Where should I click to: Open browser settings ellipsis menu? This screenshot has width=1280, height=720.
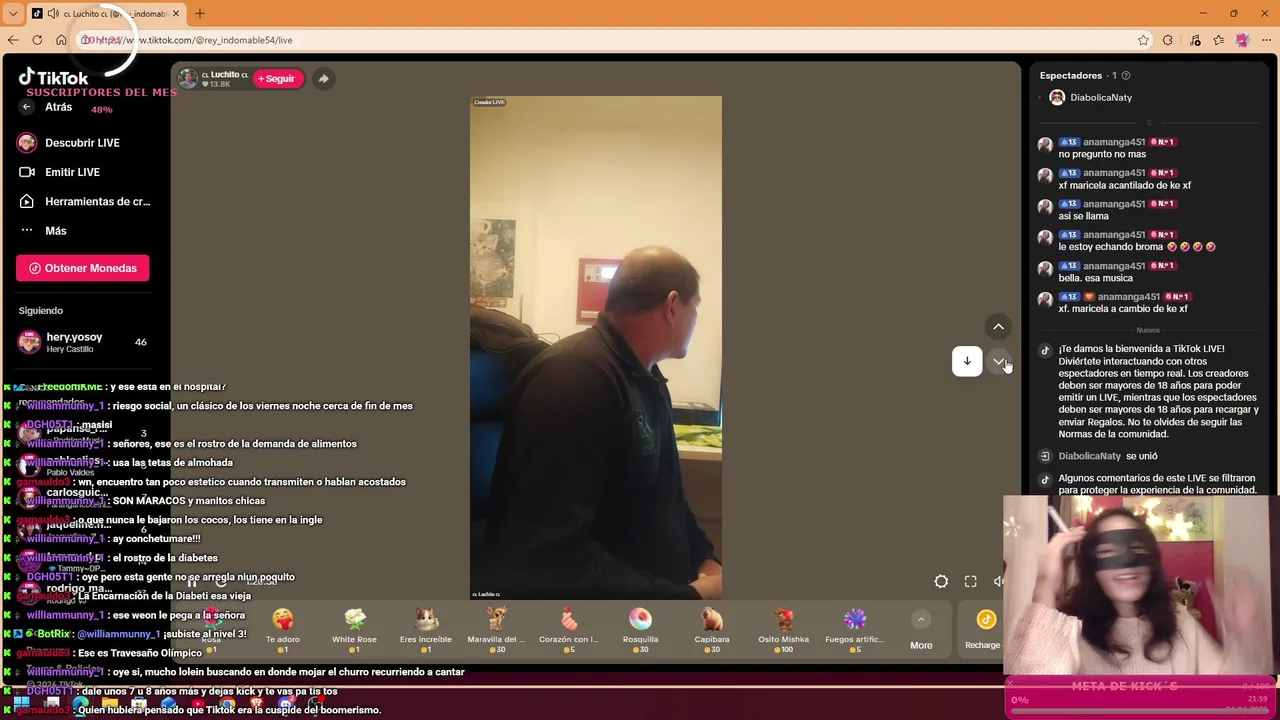pos(1266,40)
